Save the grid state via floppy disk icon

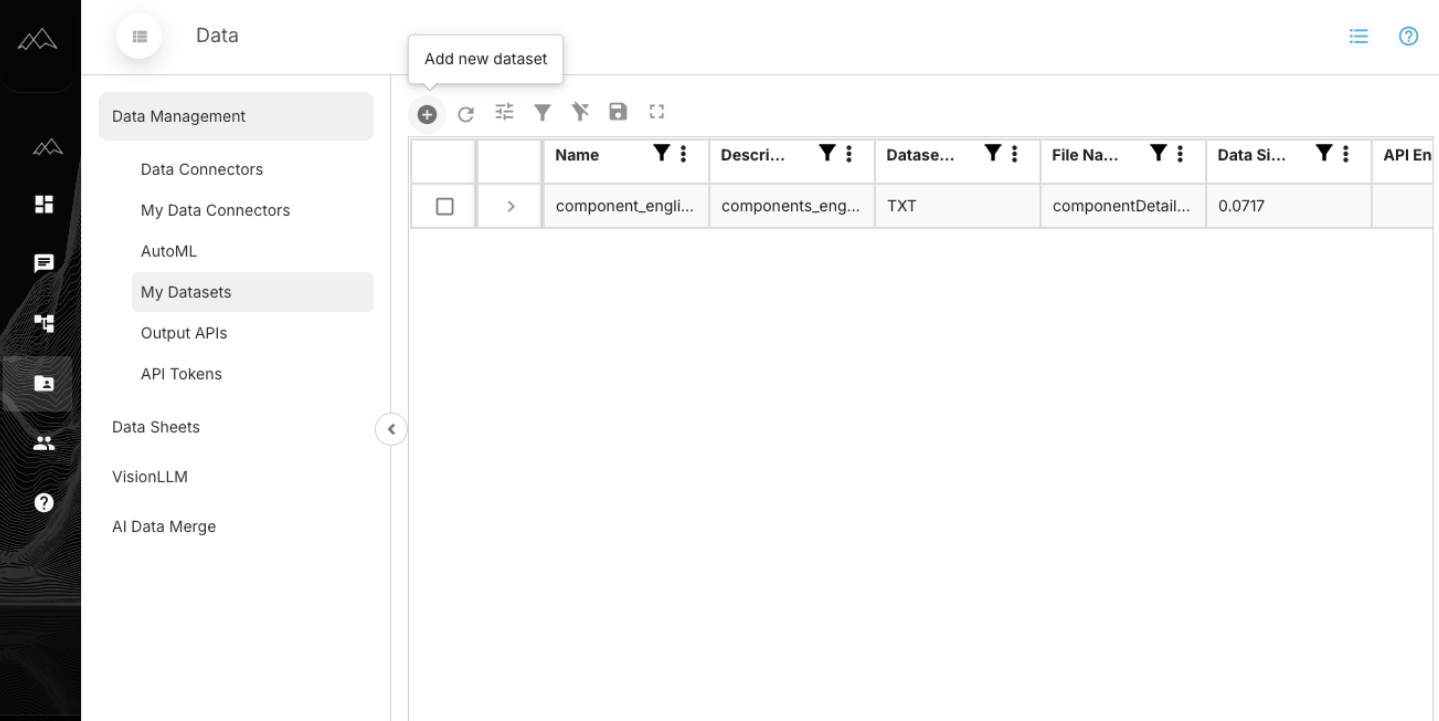click(x=617, y=112)
